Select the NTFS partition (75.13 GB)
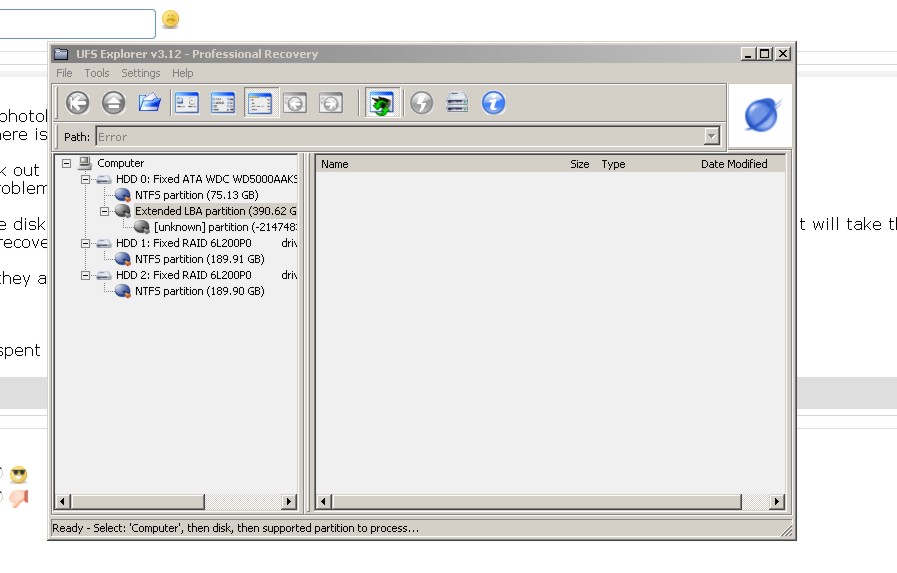Image resolution: width=897 pixels, height=573 pixels. pyautogui.click(x=196, y=195)
